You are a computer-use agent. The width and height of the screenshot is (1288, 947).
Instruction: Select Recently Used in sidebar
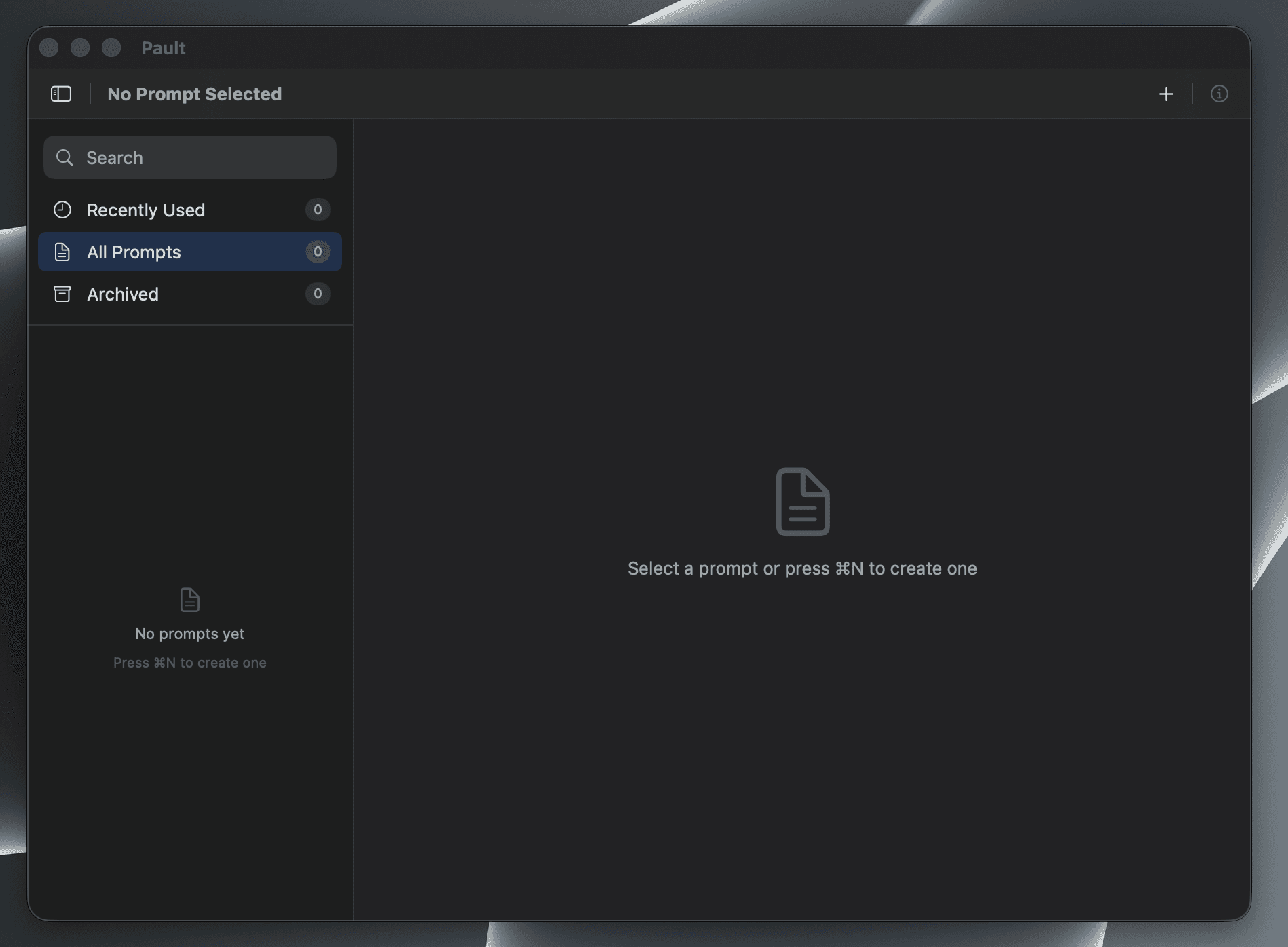click(x=190, y=210)
